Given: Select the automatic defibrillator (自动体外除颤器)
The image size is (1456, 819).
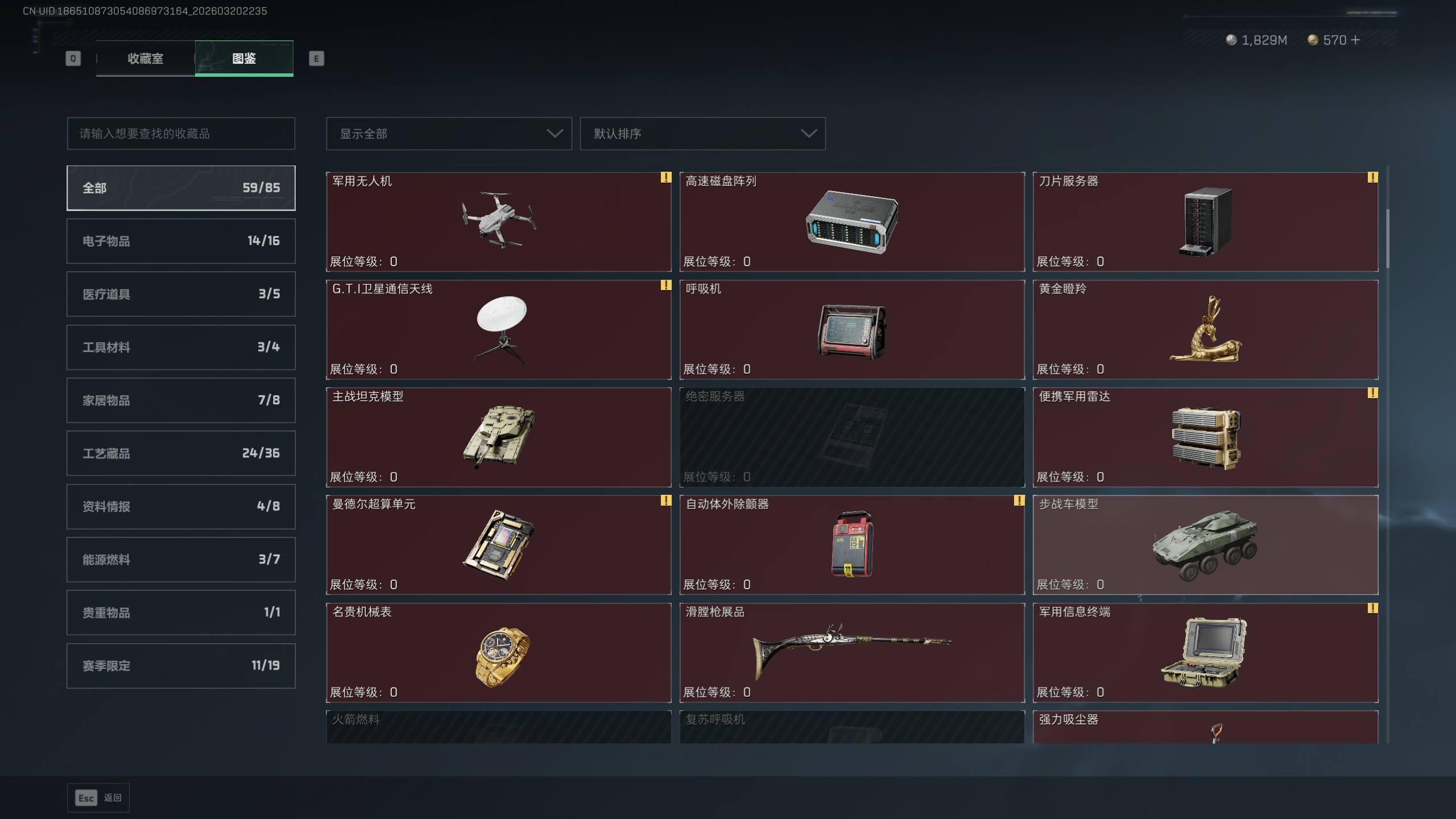Looking at the screenshot, I should (852, 545).
